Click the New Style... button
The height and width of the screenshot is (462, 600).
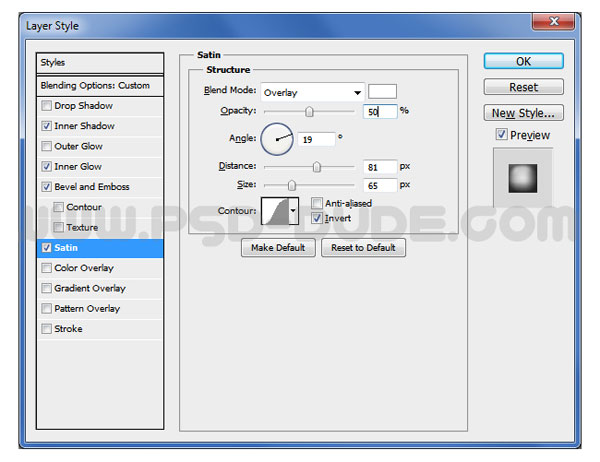coord(523,113)
